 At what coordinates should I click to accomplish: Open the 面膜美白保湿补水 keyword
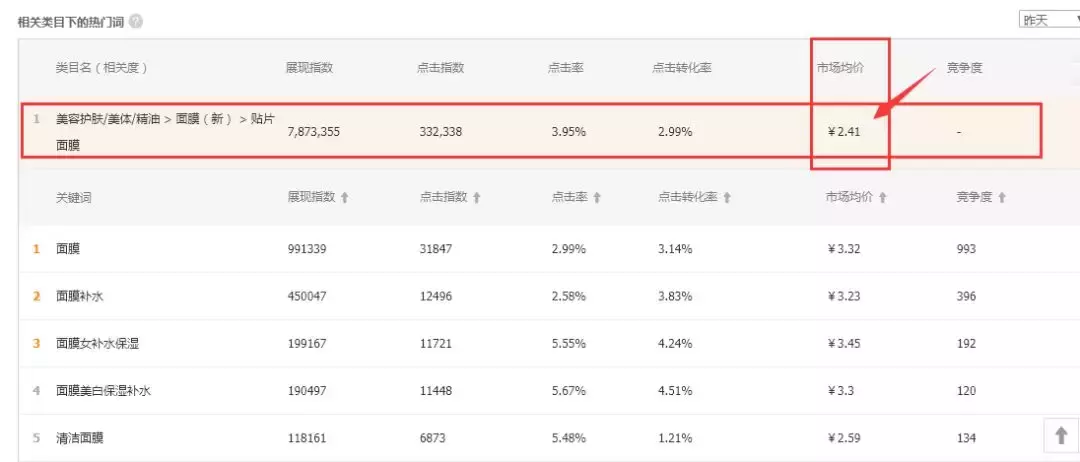pos(103,391)
